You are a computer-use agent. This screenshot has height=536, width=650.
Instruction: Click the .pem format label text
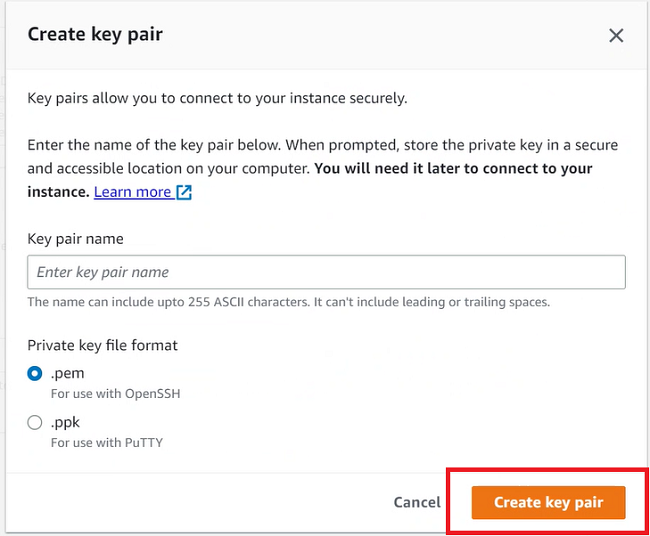click(x=68, y=373)
